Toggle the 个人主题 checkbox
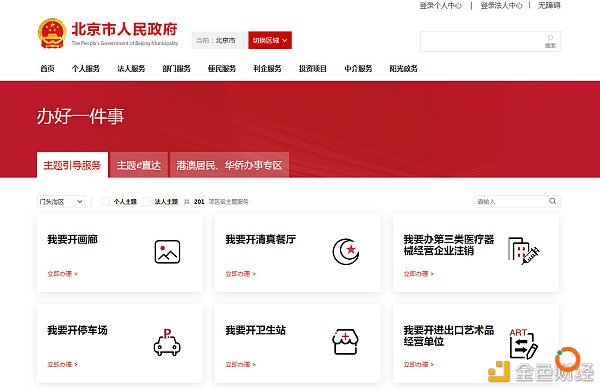This screenshot has width=600, height=388. click(106, 201)
